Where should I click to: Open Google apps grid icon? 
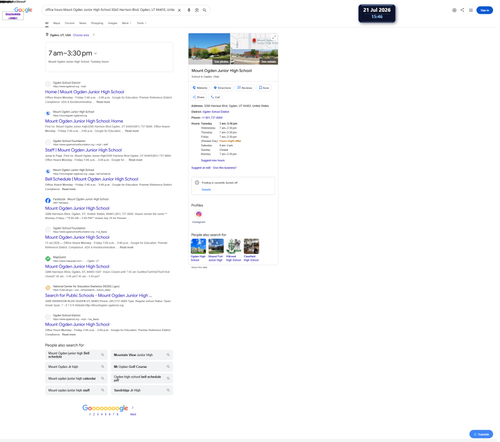pyautogui.click(x=471, y=10)
